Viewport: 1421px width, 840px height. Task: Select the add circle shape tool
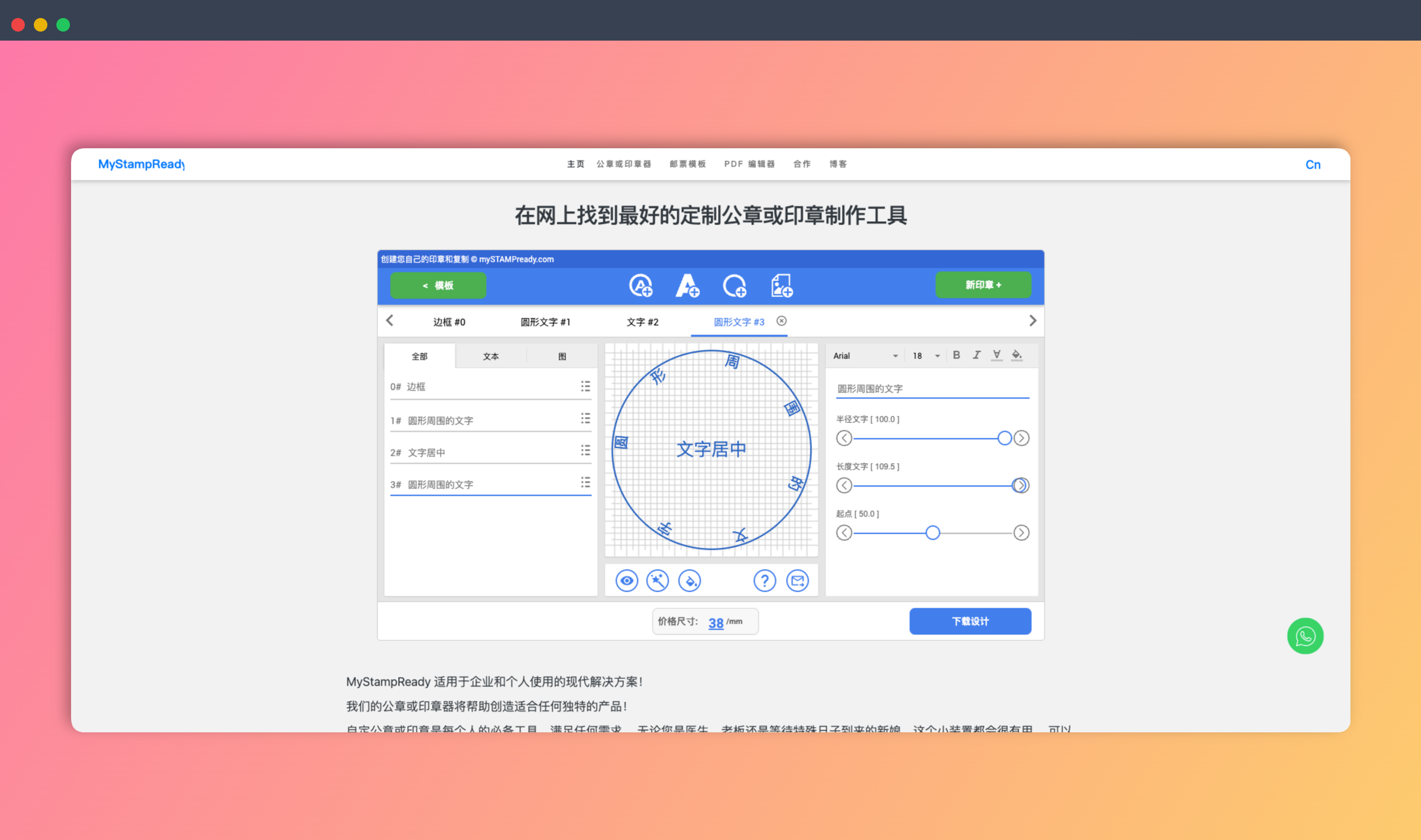click(734, 286)
